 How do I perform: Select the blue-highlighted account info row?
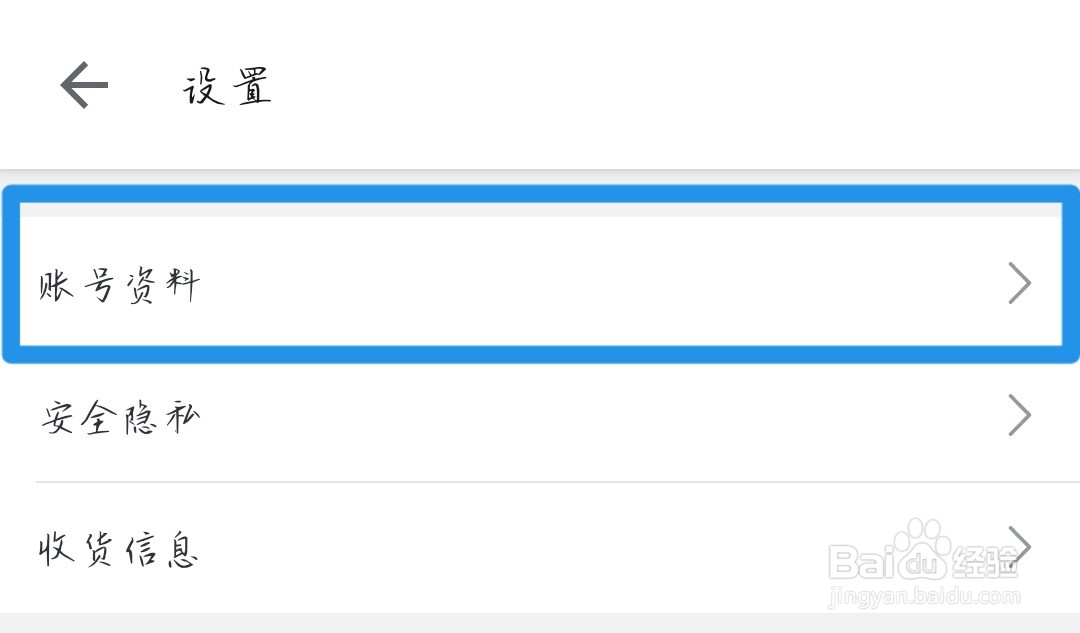pyautogui.click(x=540, y=284)
